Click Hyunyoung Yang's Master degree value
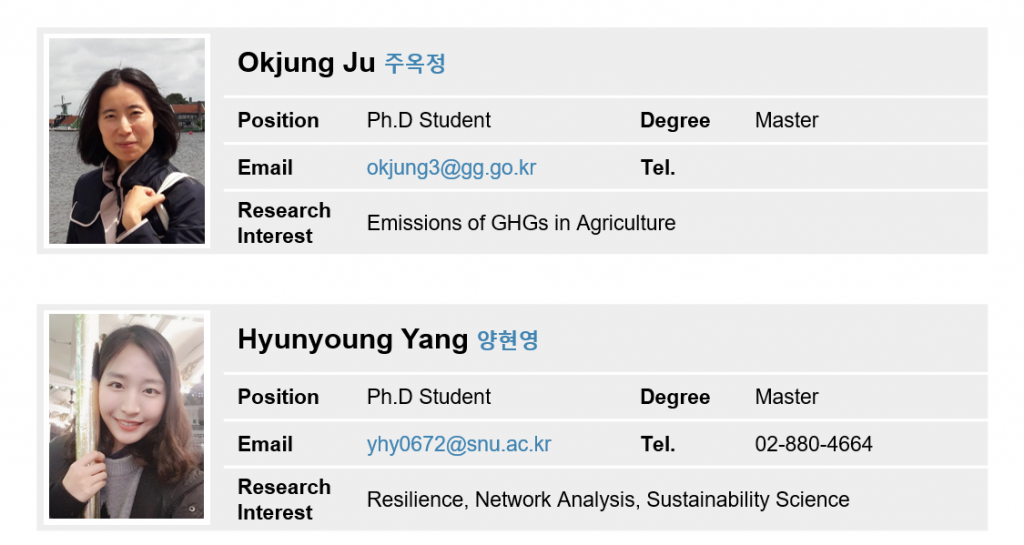The width and height of the screenshot is (1024, 545). coord(786,397)
